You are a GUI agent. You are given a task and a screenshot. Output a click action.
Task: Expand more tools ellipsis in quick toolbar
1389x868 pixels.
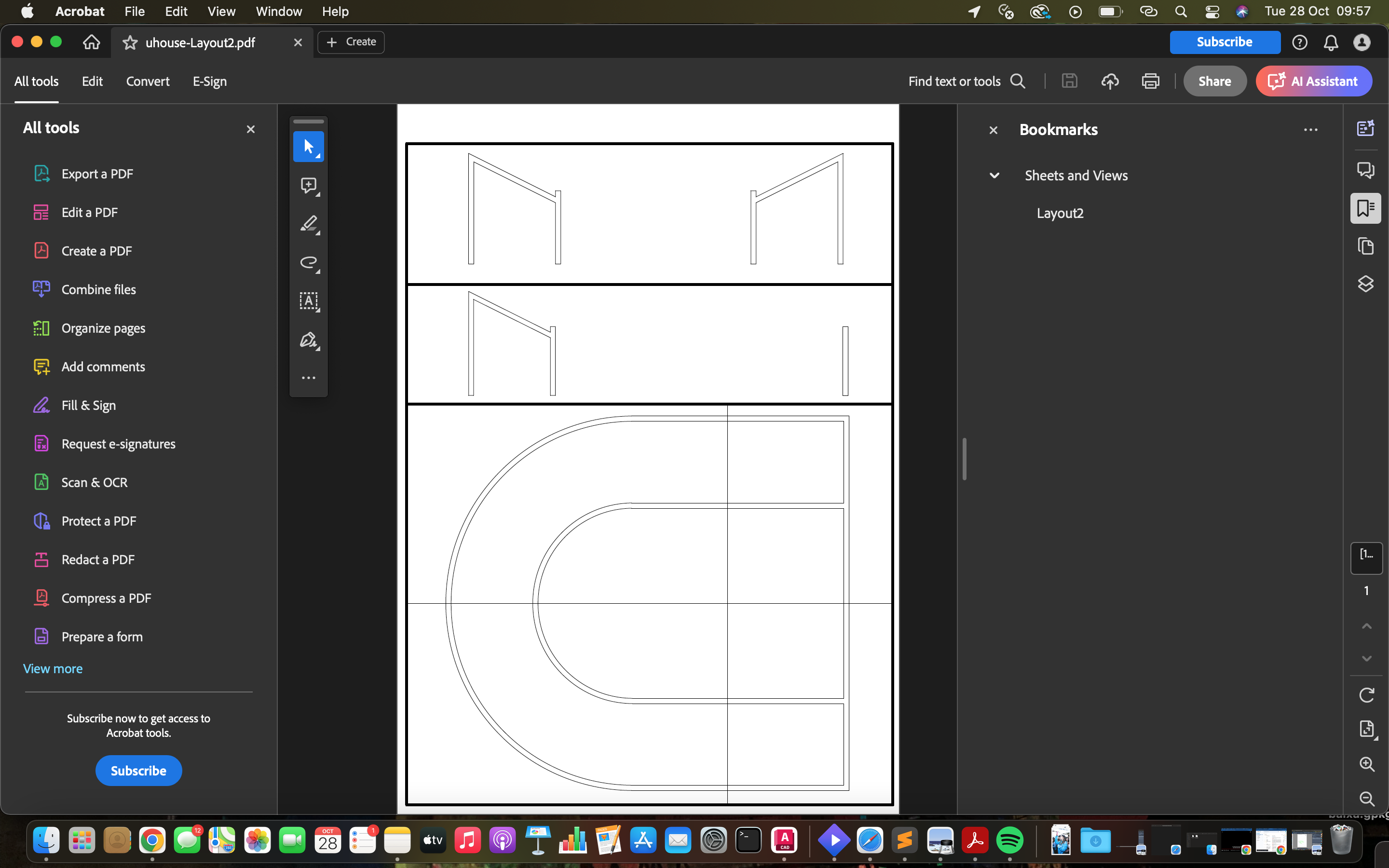(x=308, y=378)
